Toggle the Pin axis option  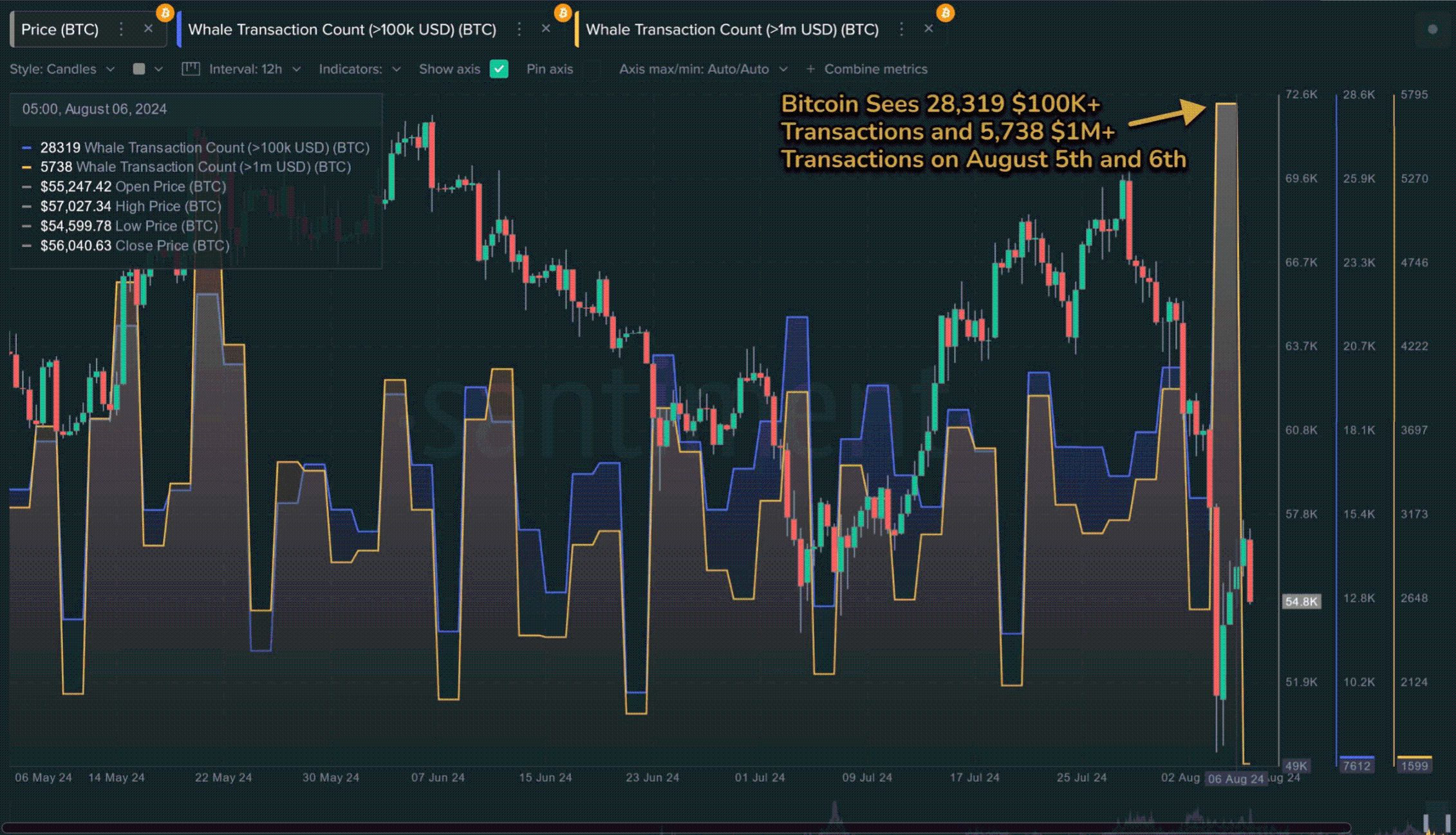(x=549, y=69)
